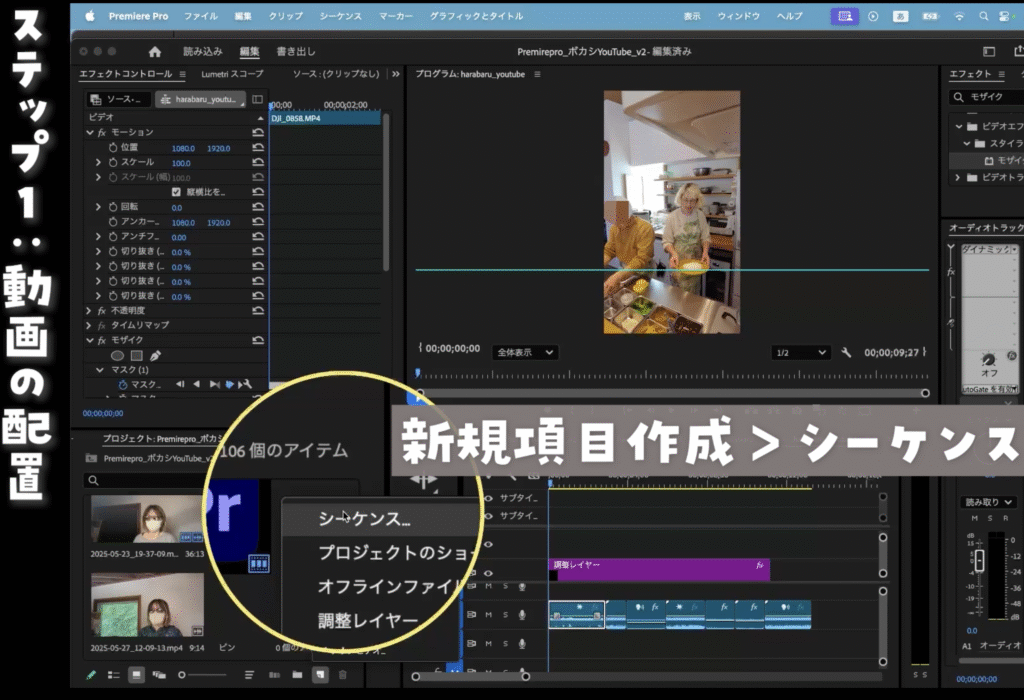The height and width of the screenshot is (700, 1024).
Task: Hide the upper サブタイ subtitle track
Action: tap(488, 498)
